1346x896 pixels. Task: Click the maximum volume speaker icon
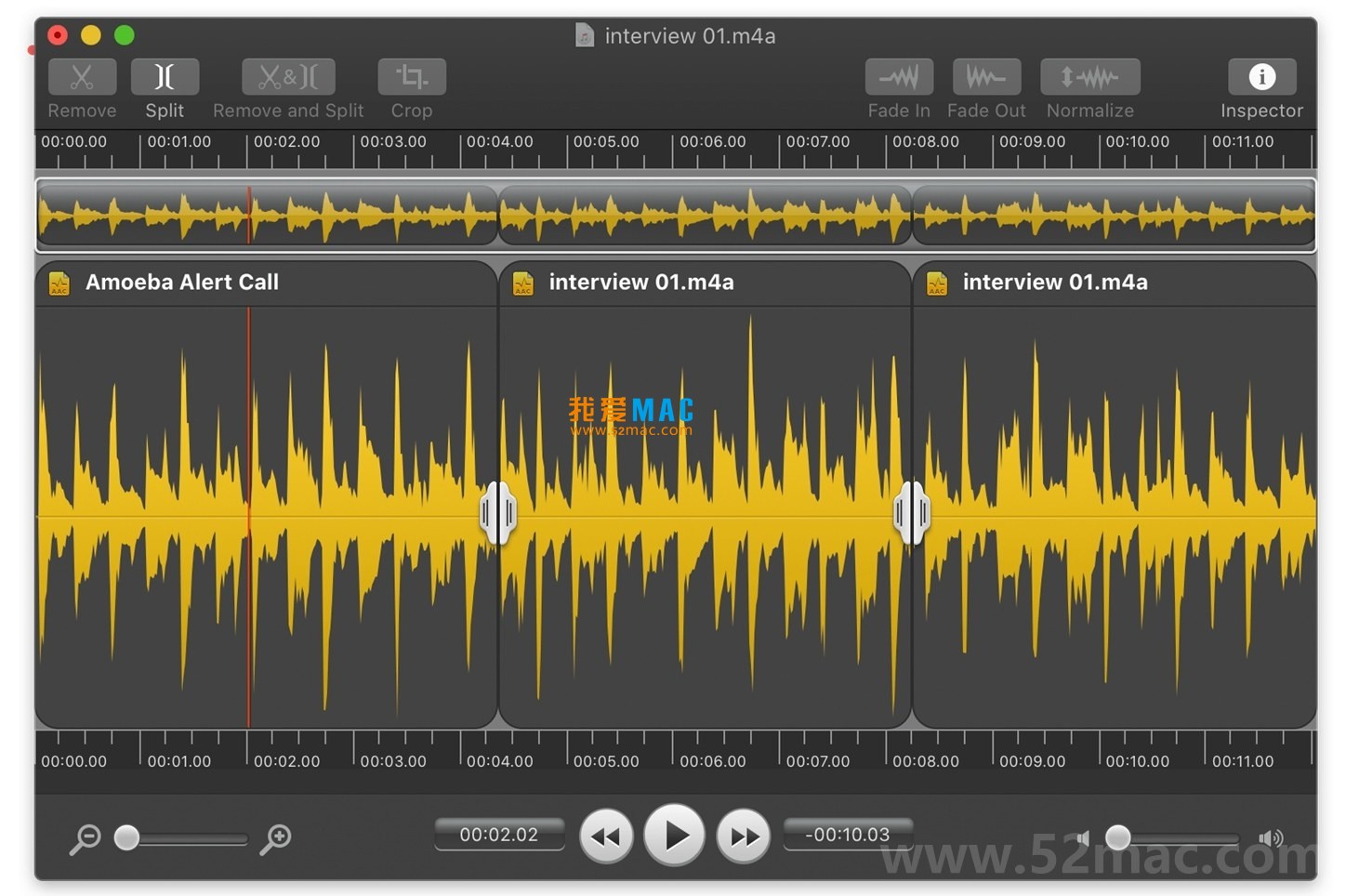1270,838
